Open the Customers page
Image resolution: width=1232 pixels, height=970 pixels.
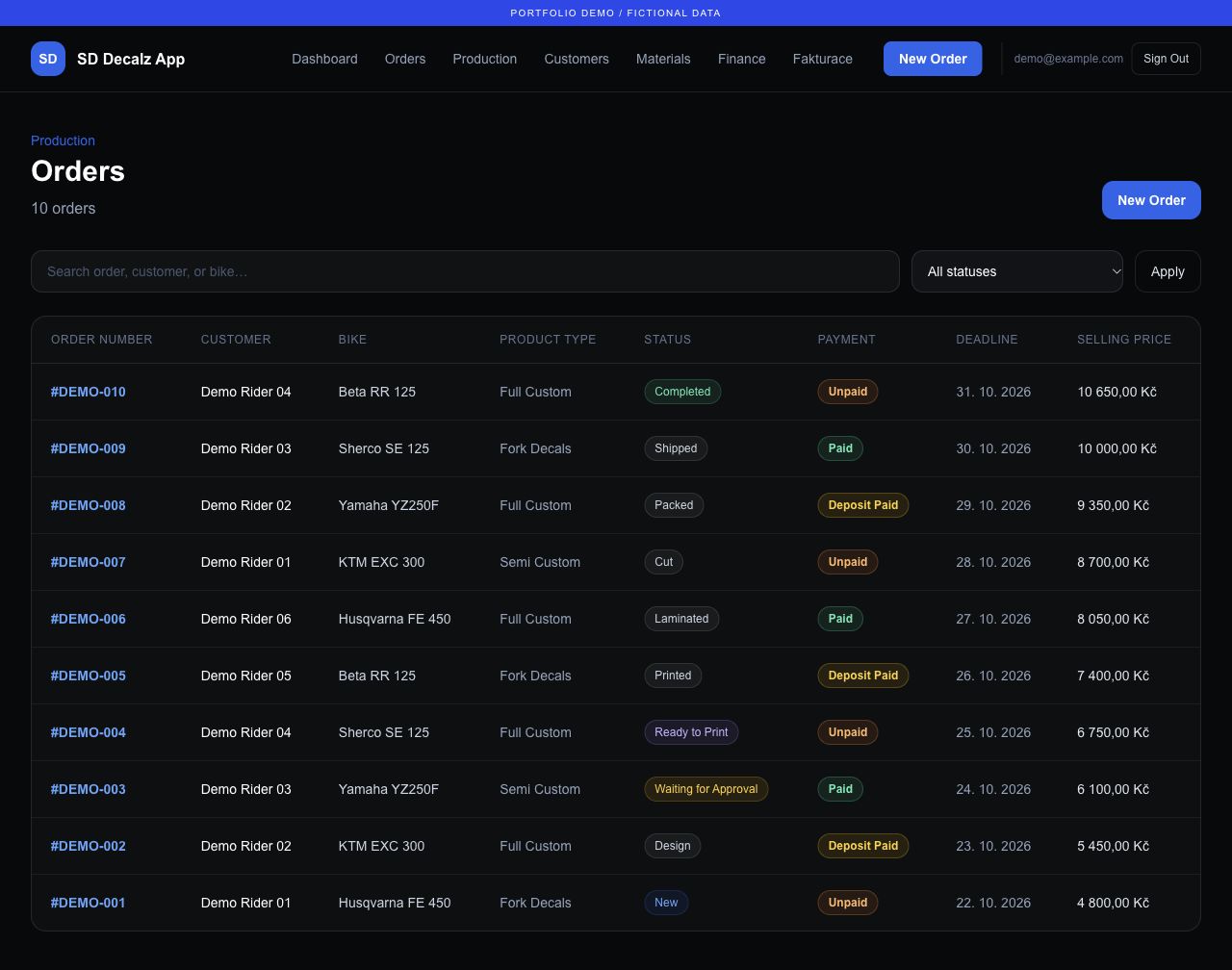pyautogui.click(x=577, y=59)
